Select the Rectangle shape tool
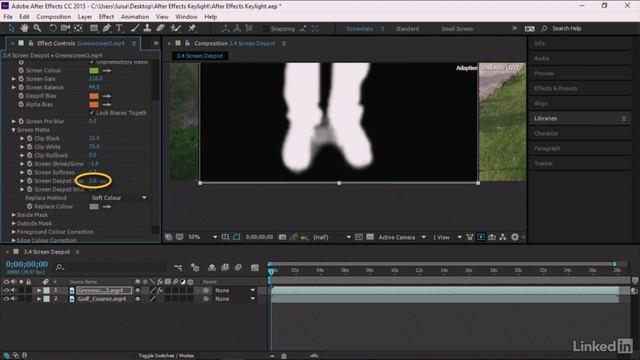This screenshot has width=640, height=360. coord(94,28)
